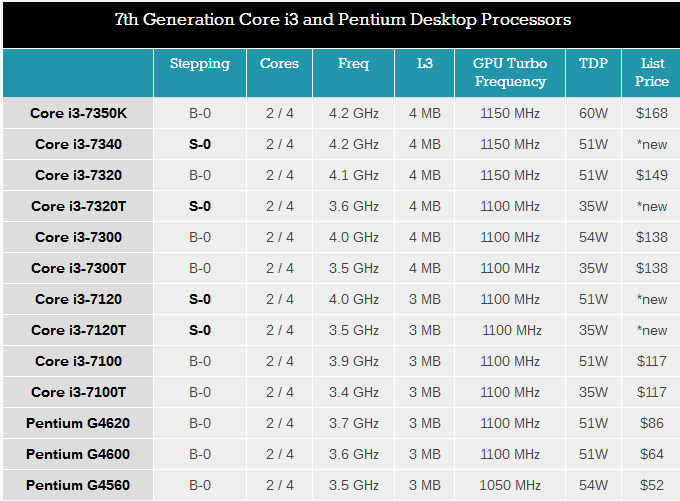
Task: Click the Core i3-7320T row name
Action: pos(78,206)
